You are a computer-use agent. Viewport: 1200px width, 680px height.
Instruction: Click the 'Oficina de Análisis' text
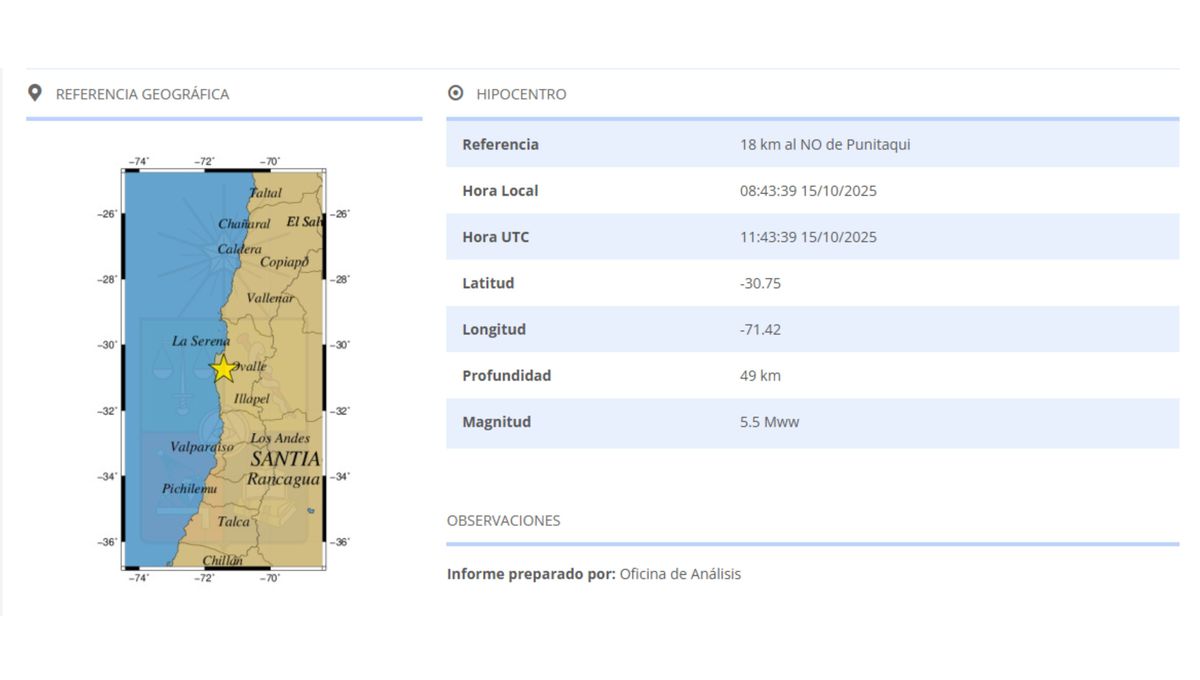680,574
